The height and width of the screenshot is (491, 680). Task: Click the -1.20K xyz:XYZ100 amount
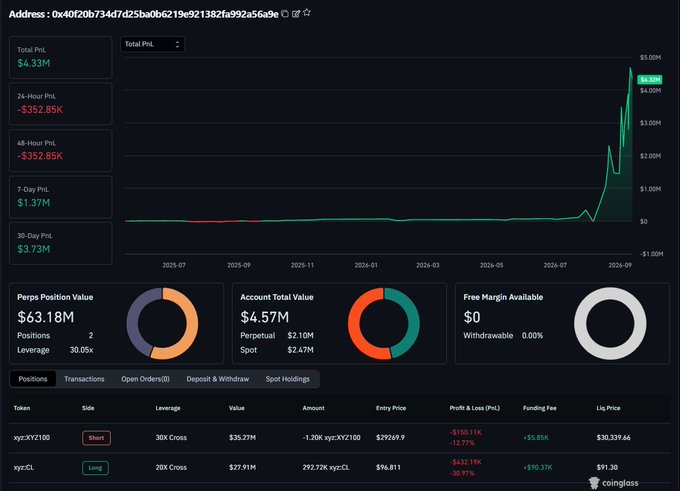[x=331, y=438]
